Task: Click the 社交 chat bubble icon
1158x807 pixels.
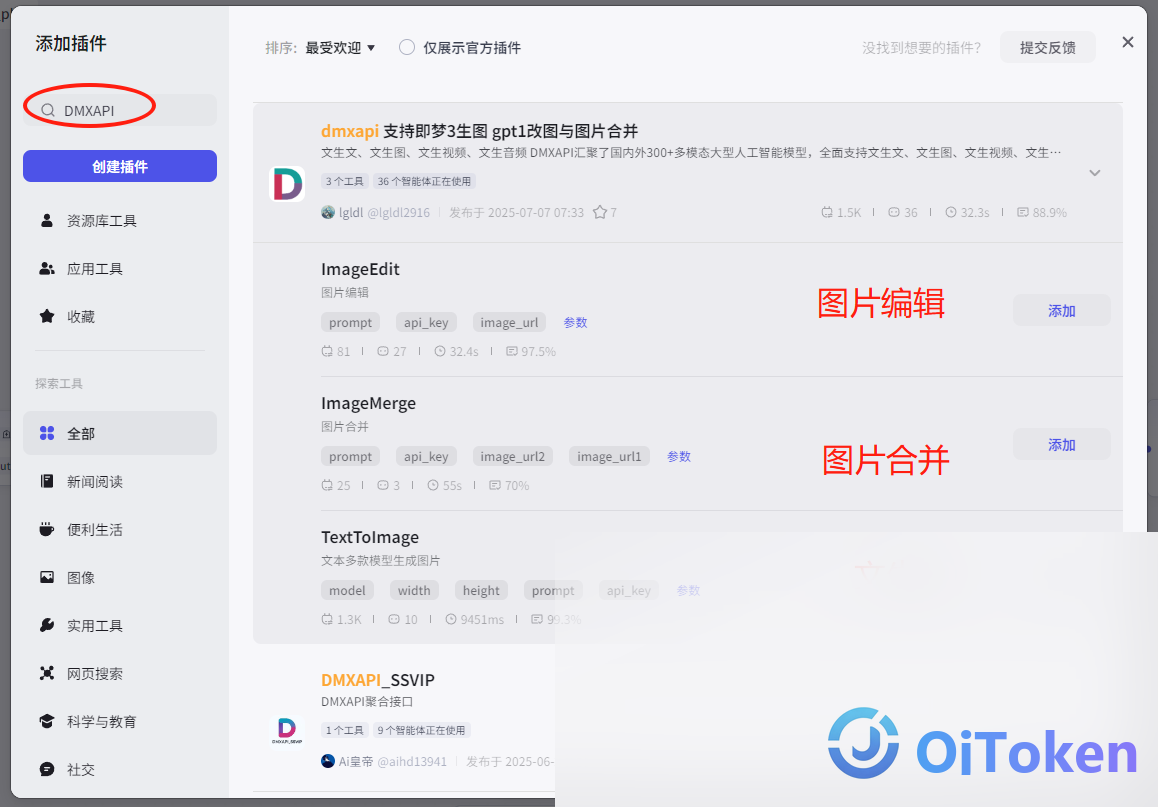Action: pyautogui.click(x=47, y=769)
